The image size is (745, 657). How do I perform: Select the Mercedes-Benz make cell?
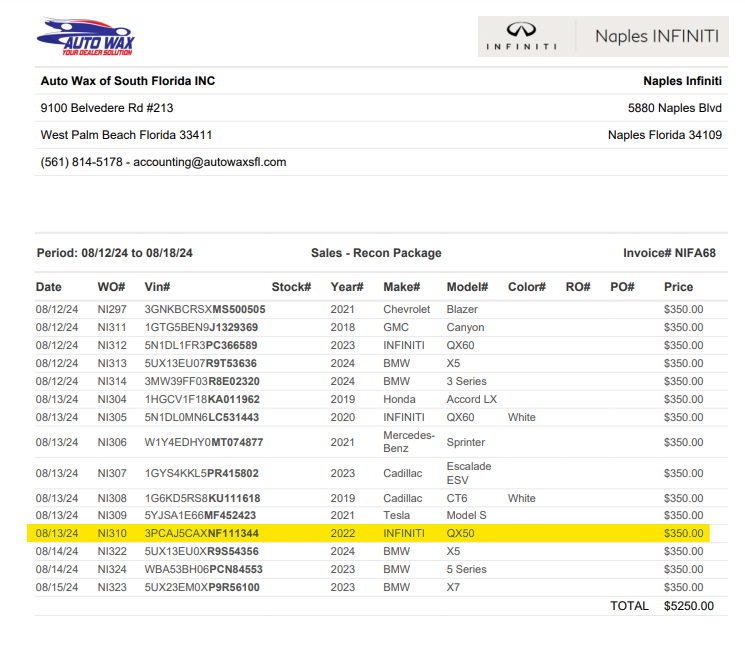pyautogui.click(x=409, y=442)
